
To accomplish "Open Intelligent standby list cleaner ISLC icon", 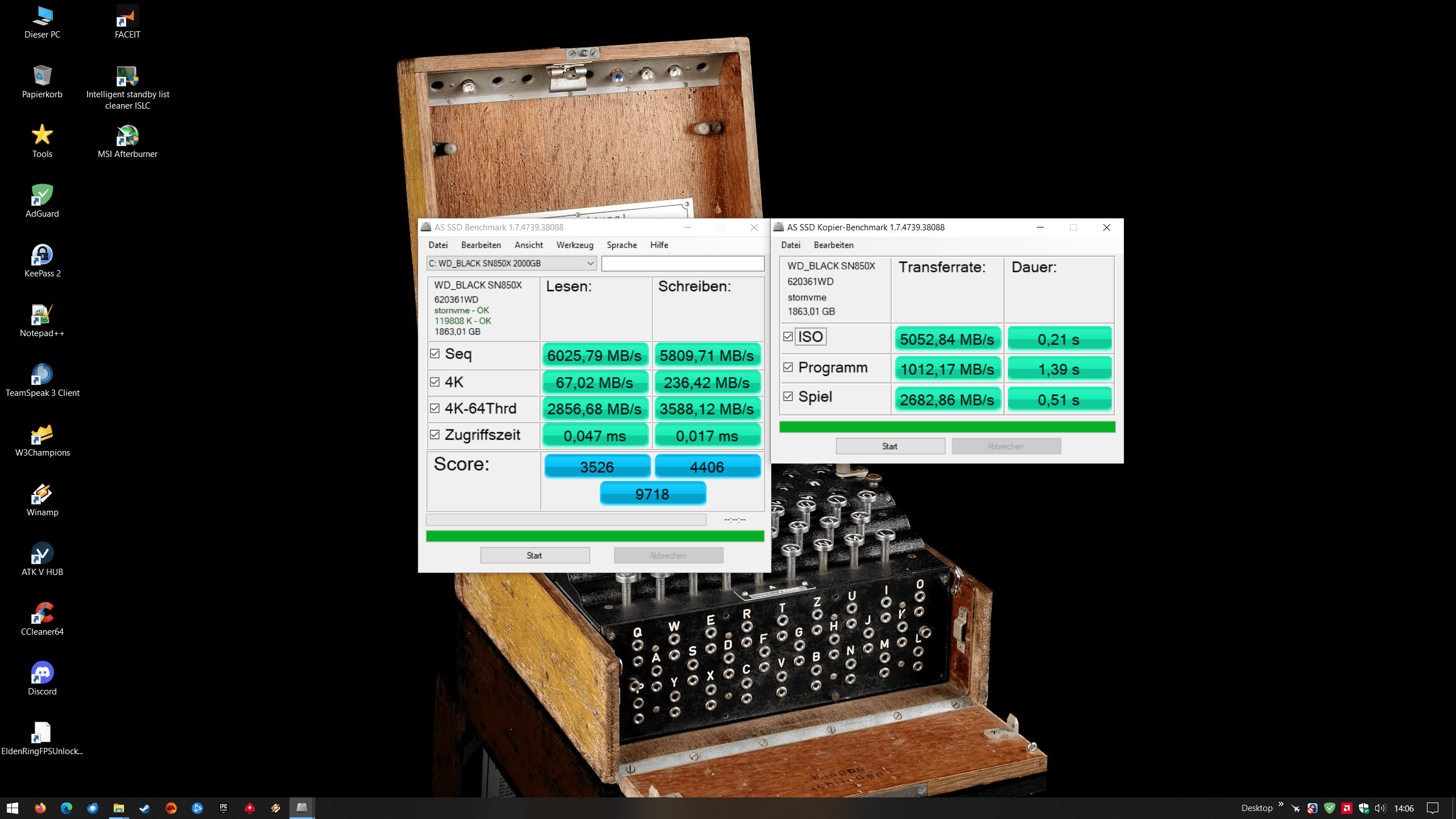I will tap(127, 77).
